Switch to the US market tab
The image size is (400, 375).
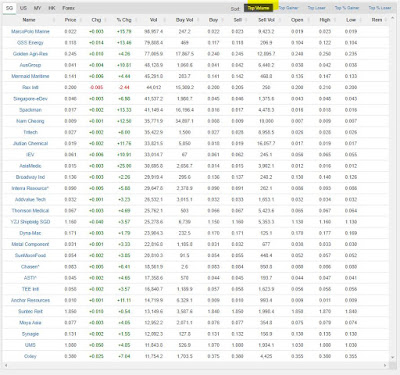pos(23,8)
